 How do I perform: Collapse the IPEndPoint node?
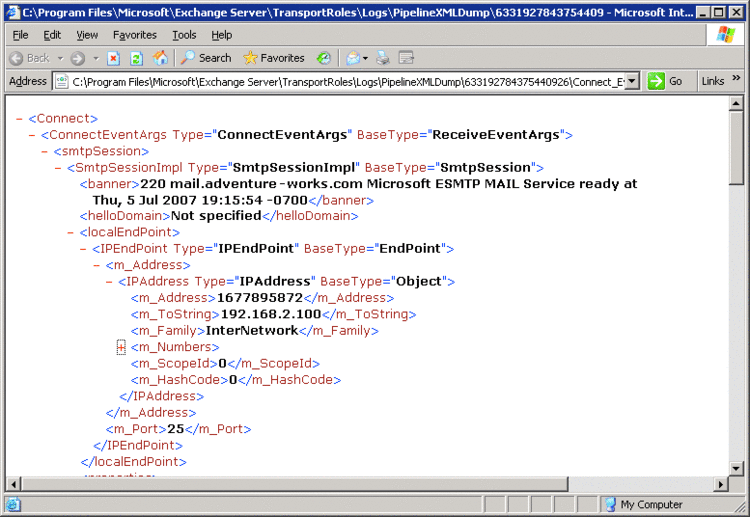(83, 249)
